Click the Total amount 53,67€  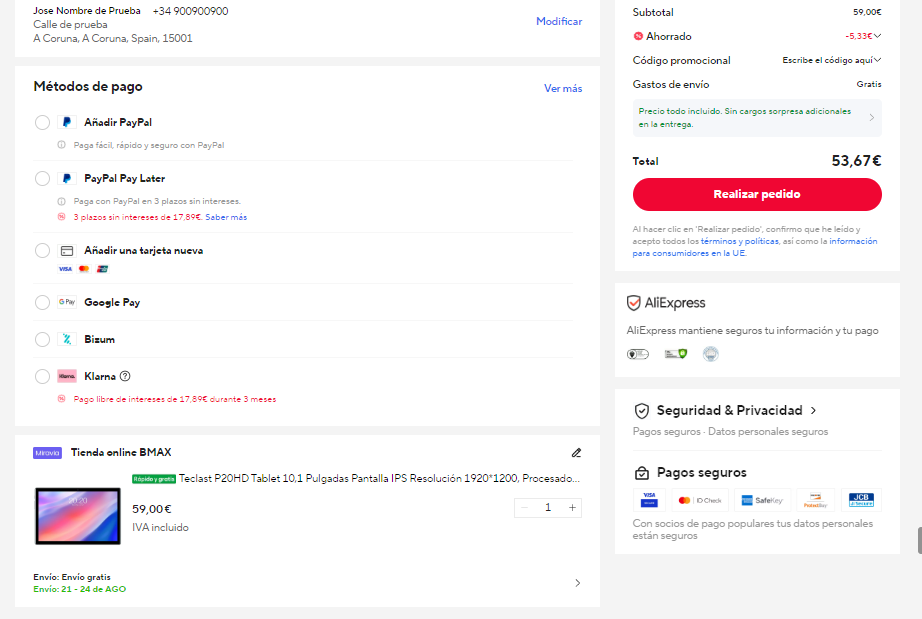point(856,160)
